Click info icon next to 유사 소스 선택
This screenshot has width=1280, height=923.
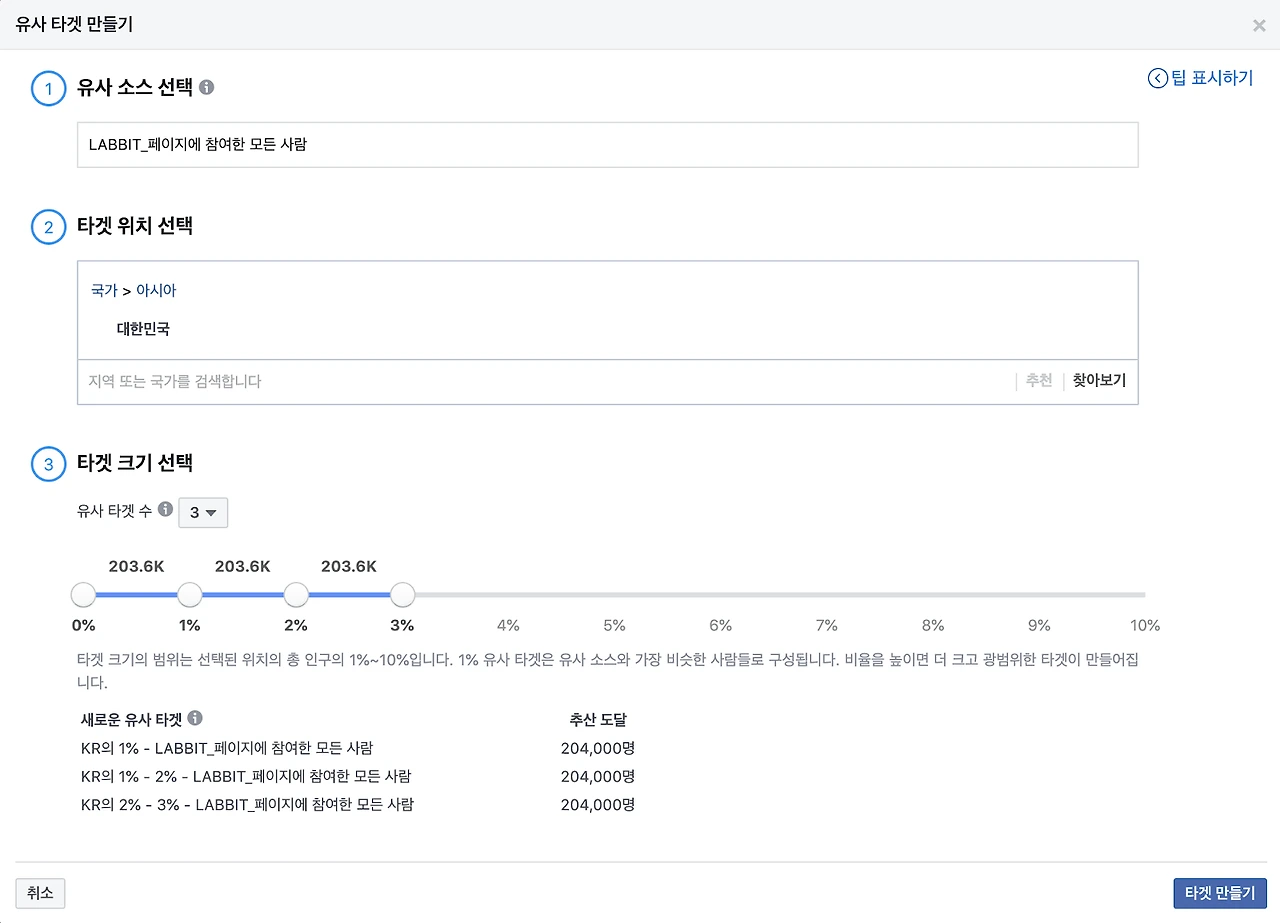(207, 88)
